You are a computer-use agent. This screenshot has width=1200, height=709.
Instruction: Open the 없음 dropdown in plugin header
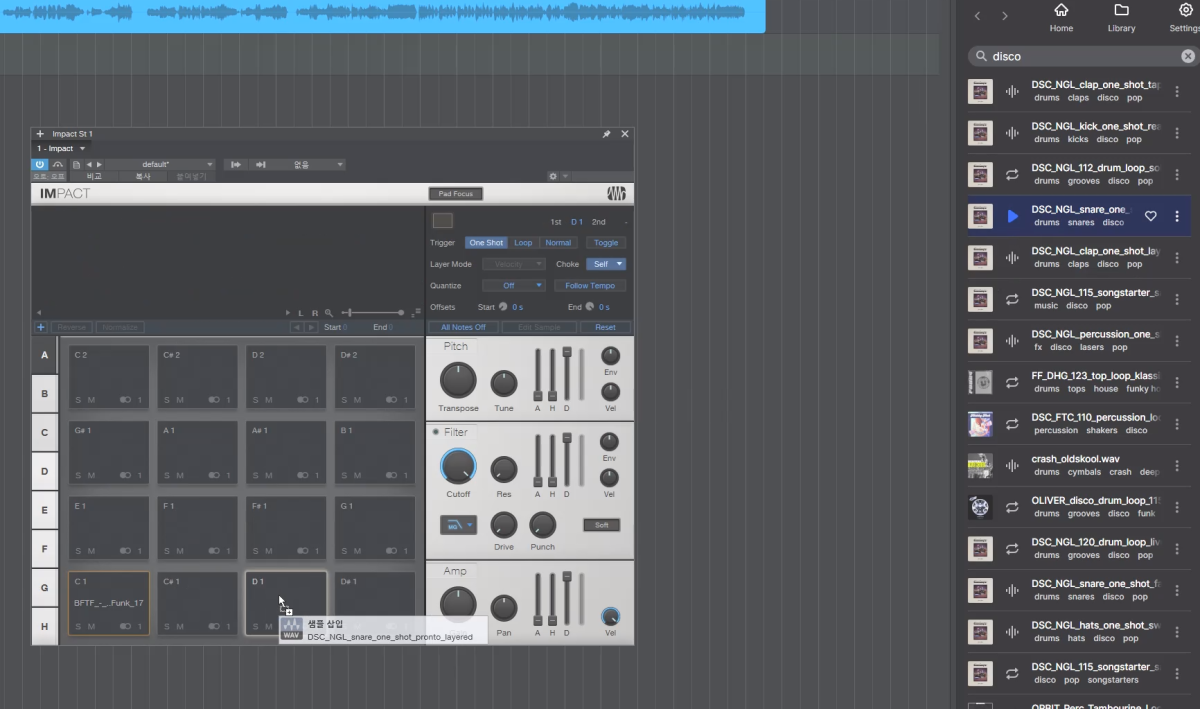[307, 164]
